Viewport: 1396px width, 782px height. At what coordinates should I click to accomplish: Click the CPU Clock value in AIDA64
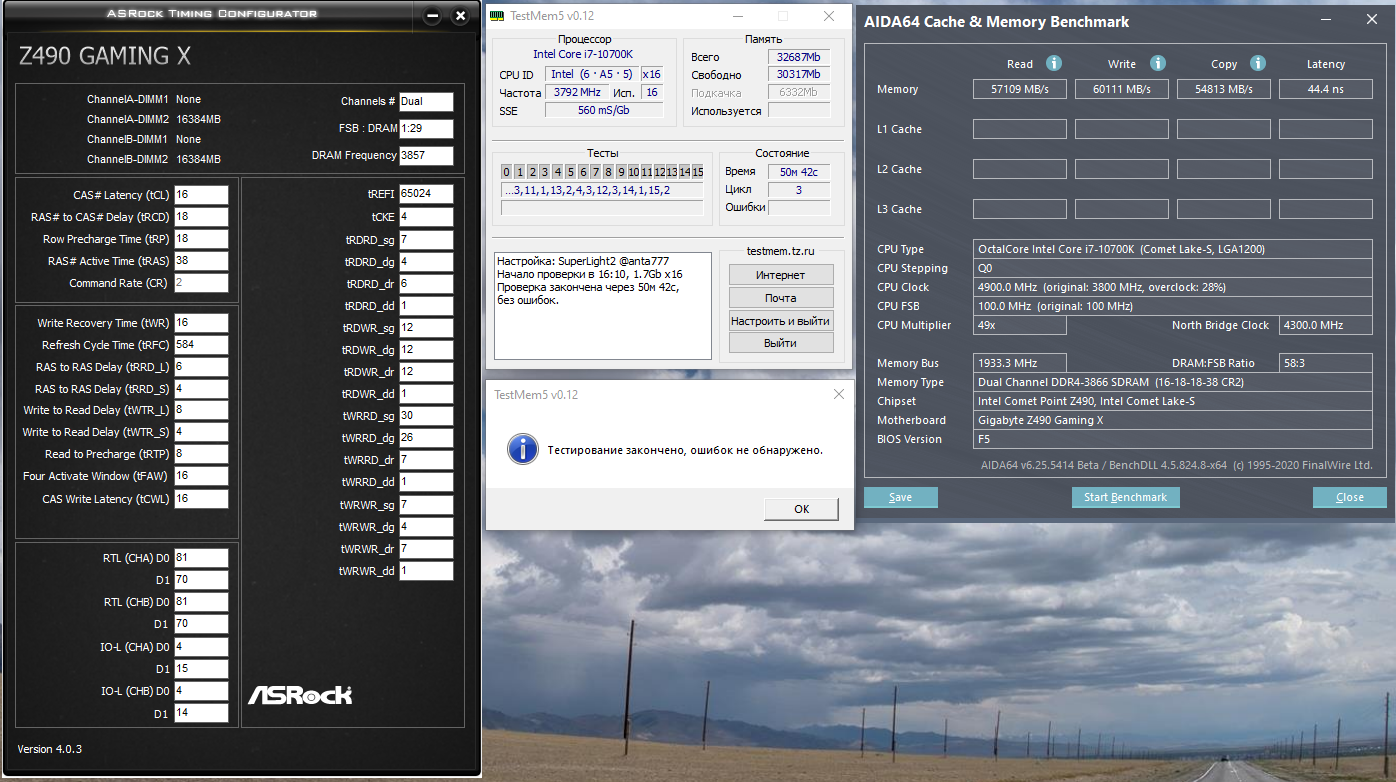(x=1175, y=287)
